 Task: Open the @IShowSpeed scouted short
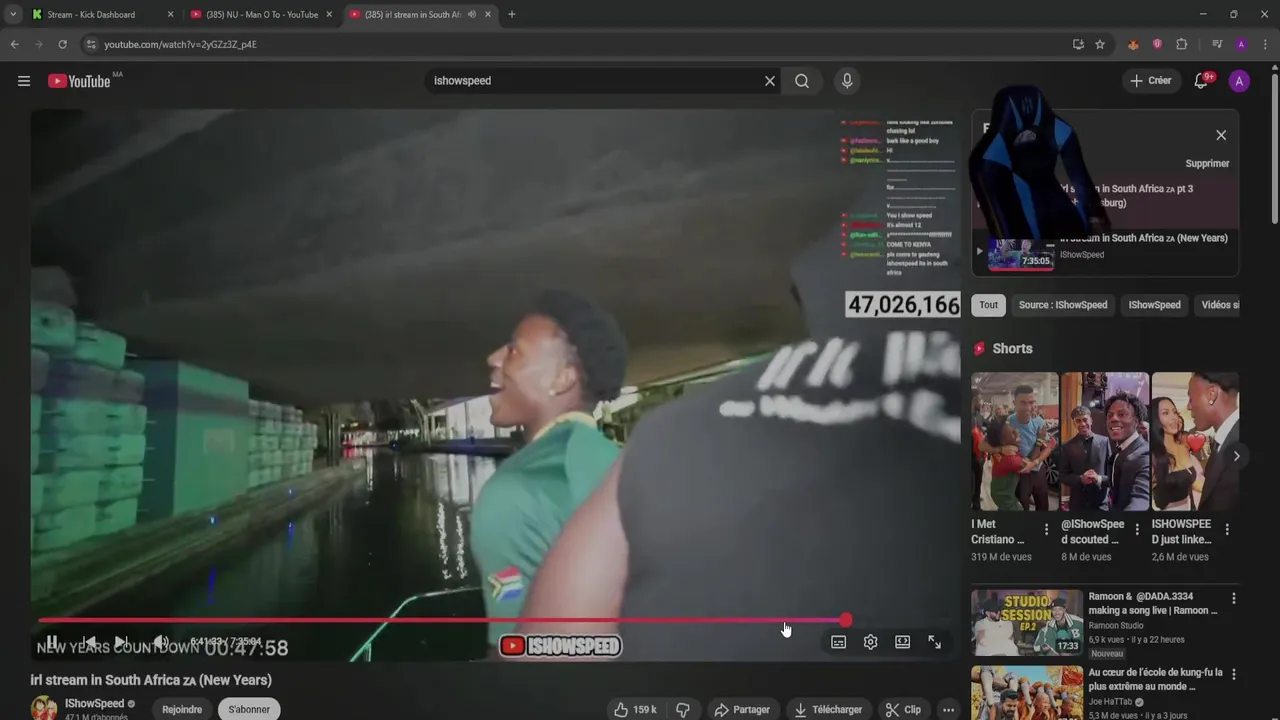click(x=1104, y=442)
